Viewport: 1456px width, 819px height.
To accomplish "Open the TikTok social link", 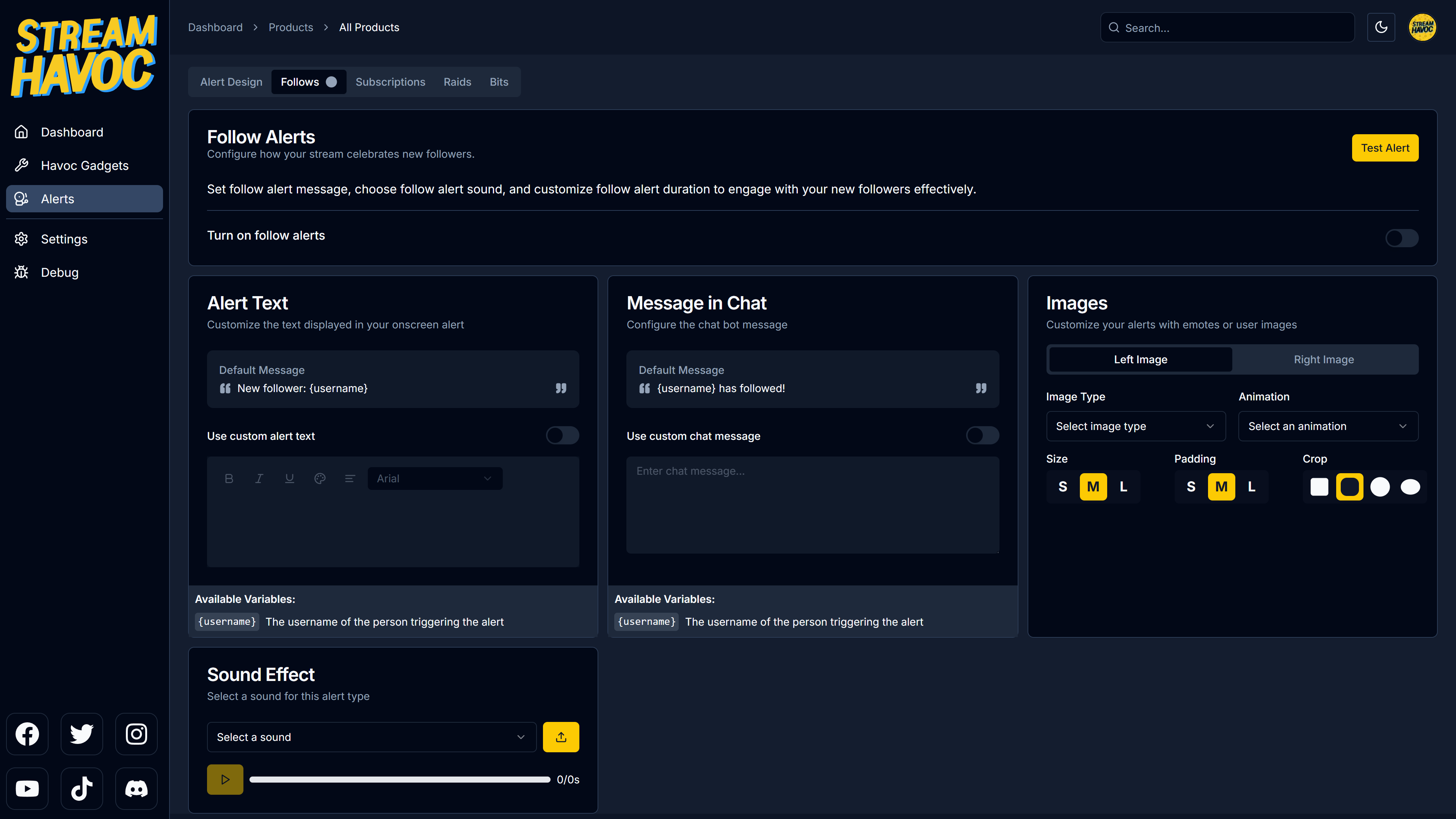I will (x=82, y=789).
